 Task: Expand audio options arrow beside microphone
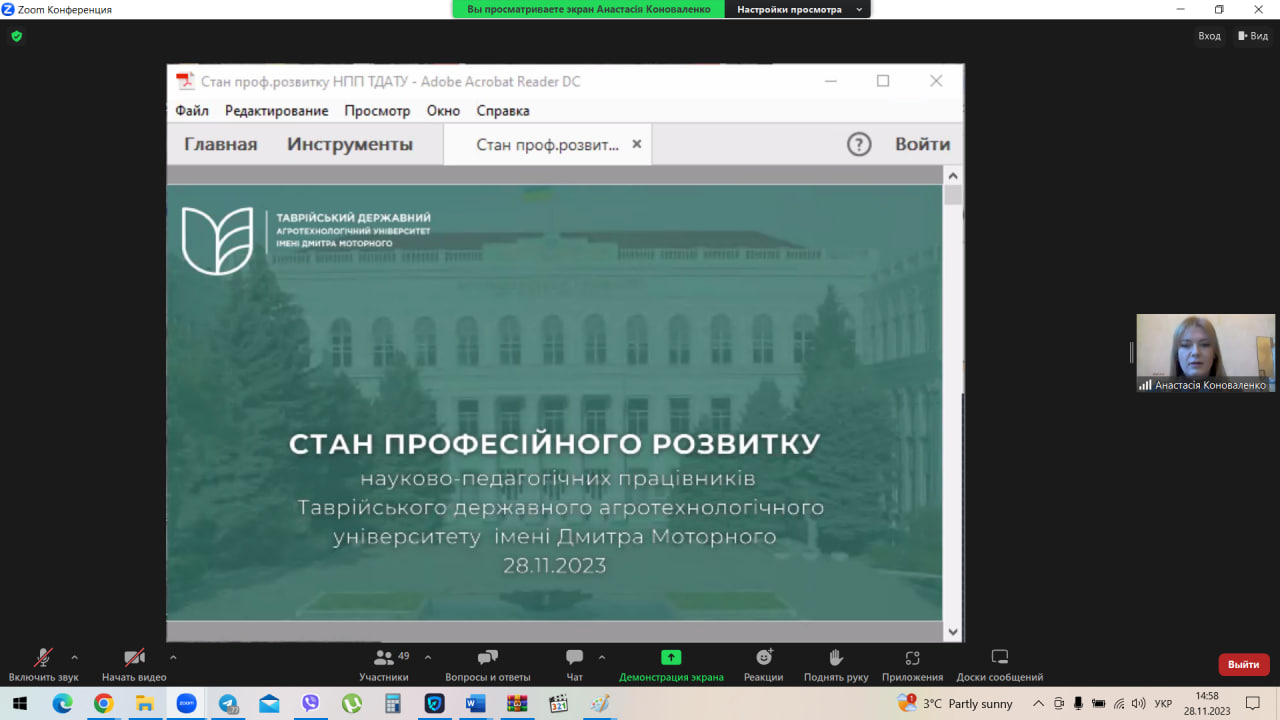(x=74, y=657)
